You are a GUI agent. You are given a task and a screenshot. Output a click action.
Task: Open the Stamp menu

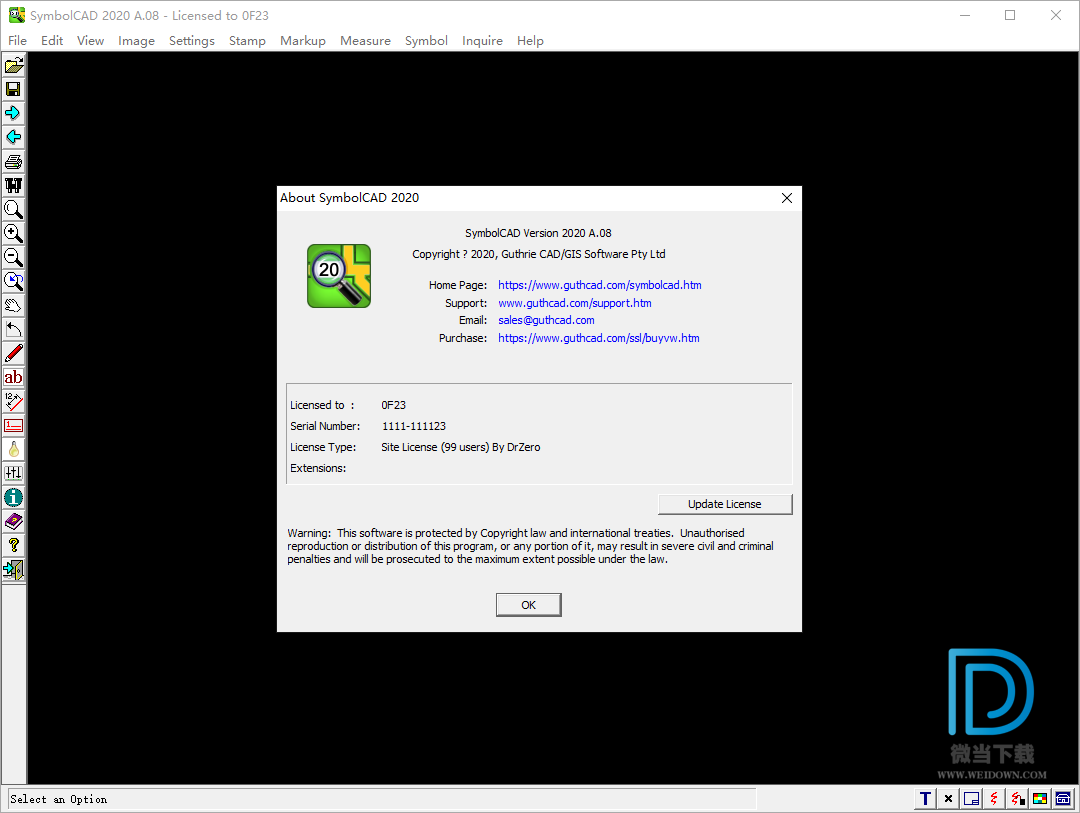click(x=247, y=41)
